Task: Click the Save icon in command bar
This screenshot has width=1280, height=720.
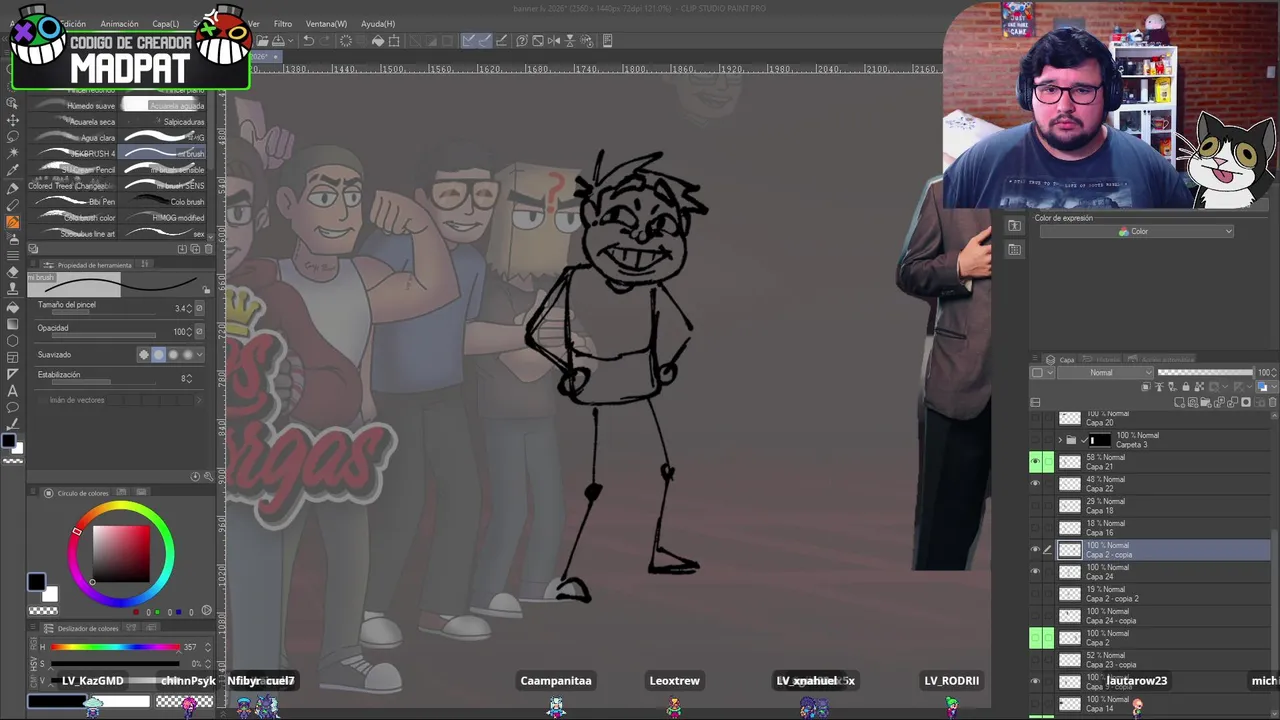Action: point(278,41)
